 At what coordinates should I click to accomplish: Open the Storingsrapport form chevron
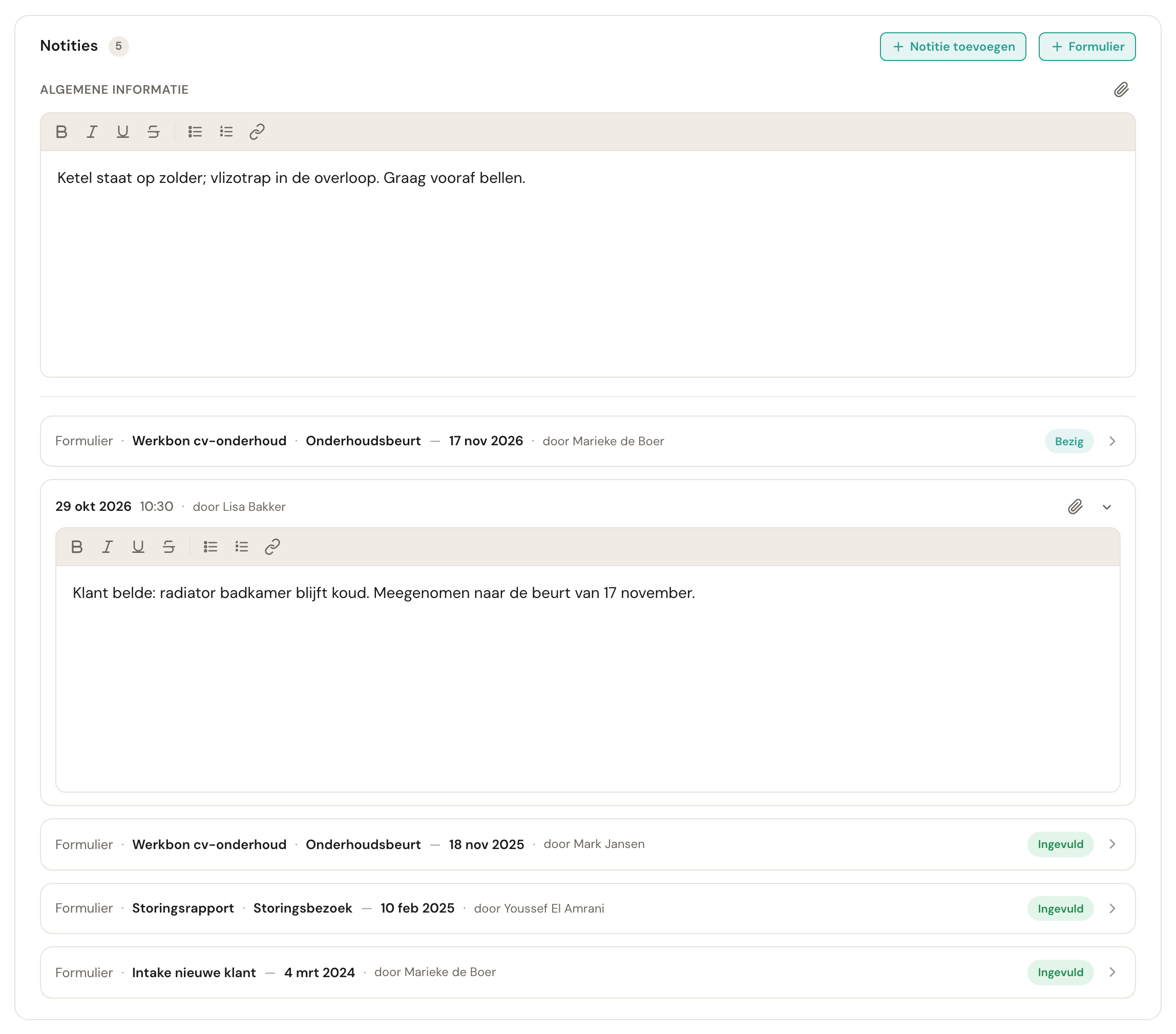point(1112,908)
